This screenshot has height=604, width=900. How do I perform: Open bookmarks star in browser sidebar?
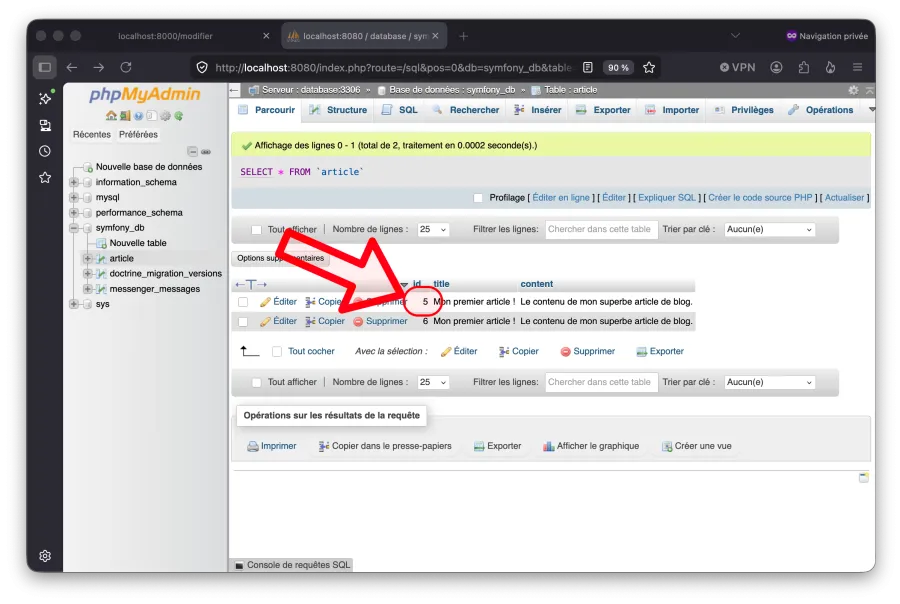point(45,177)
